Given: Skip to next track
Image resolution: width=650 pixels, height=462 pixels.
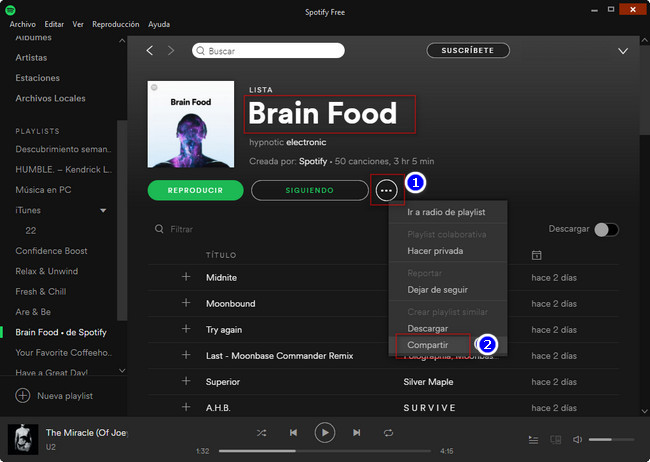Looking at the screenshot, I should click(x=357, y=433).
